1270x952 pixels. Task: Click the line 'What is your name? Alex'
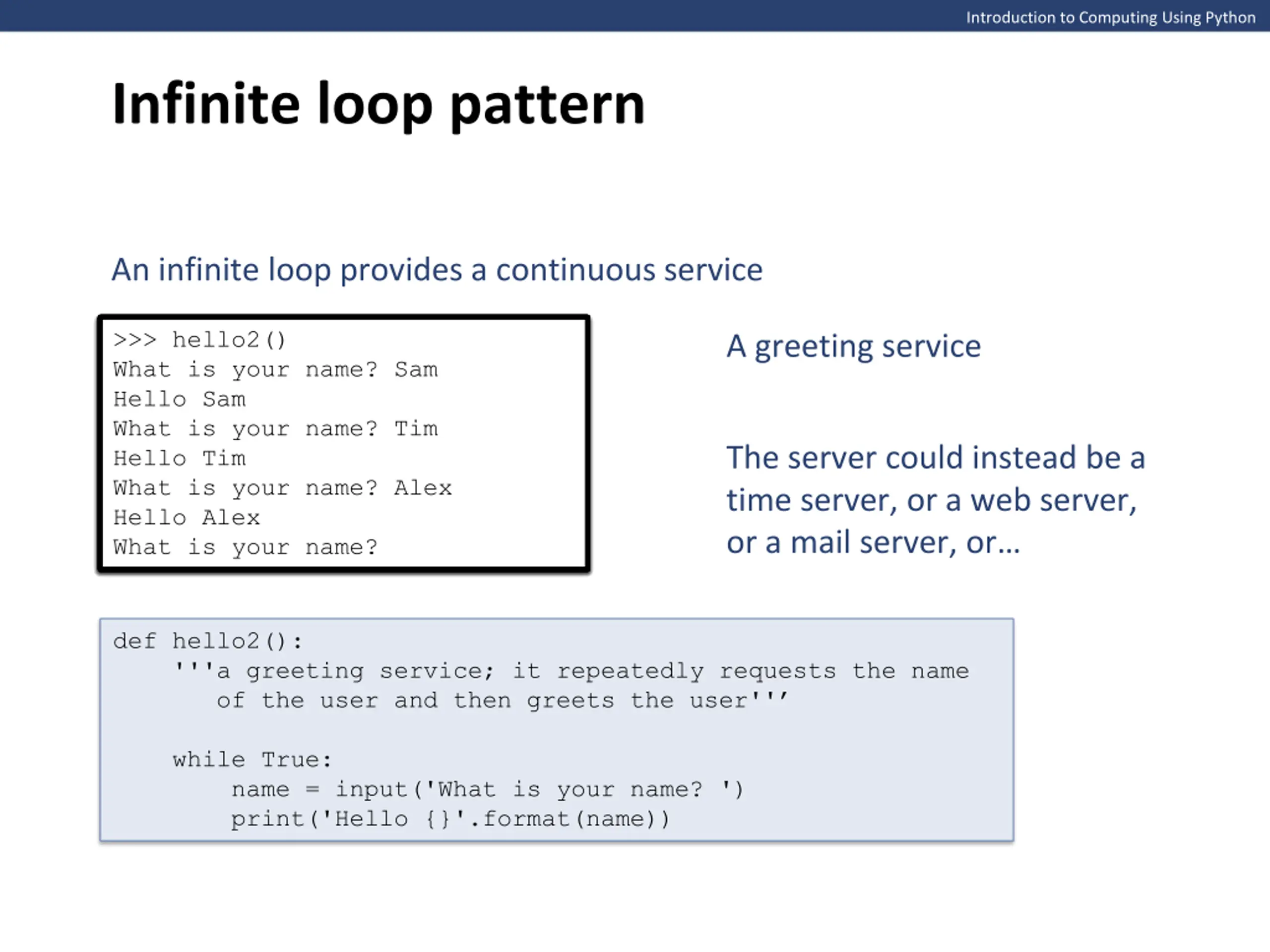pyautogui.click(x=282, y=488)
